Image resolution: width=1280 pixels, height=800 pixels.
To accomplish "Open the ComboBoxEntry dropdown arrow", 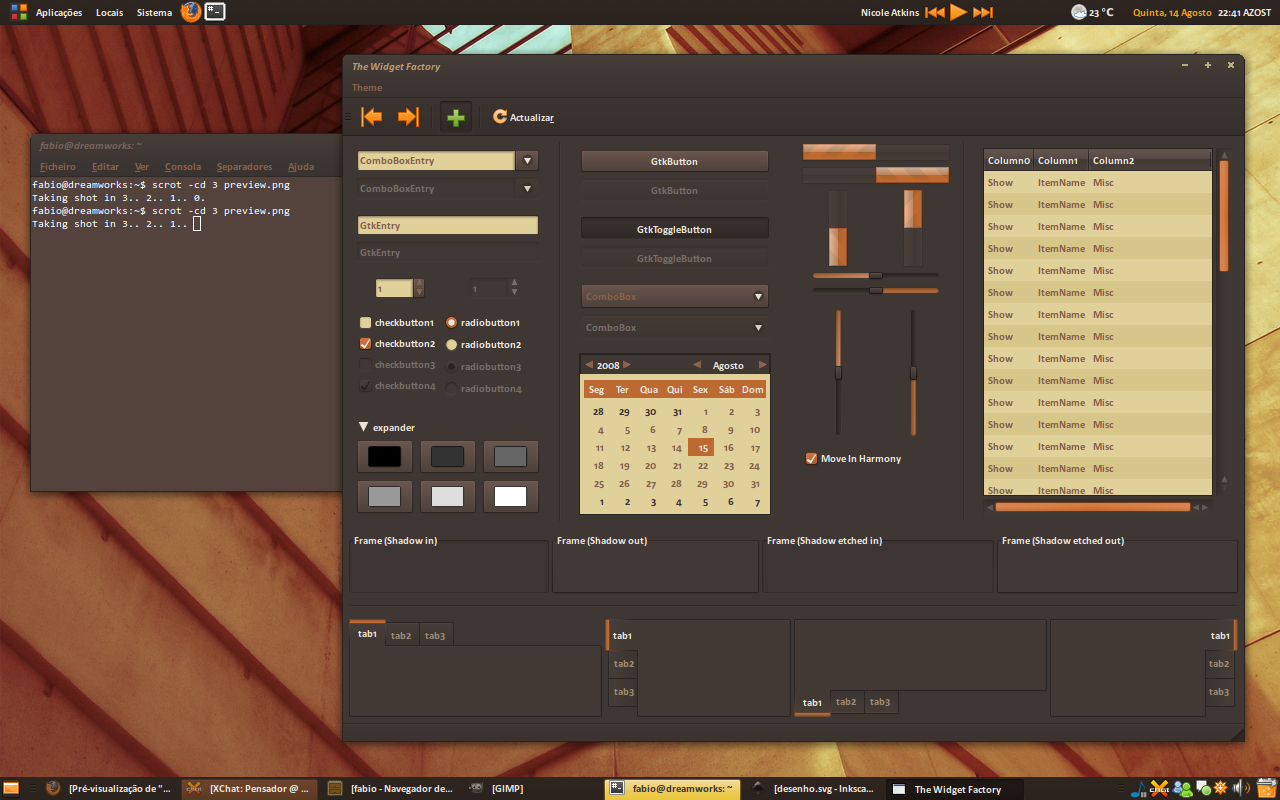I will click(x=528, y=160).
